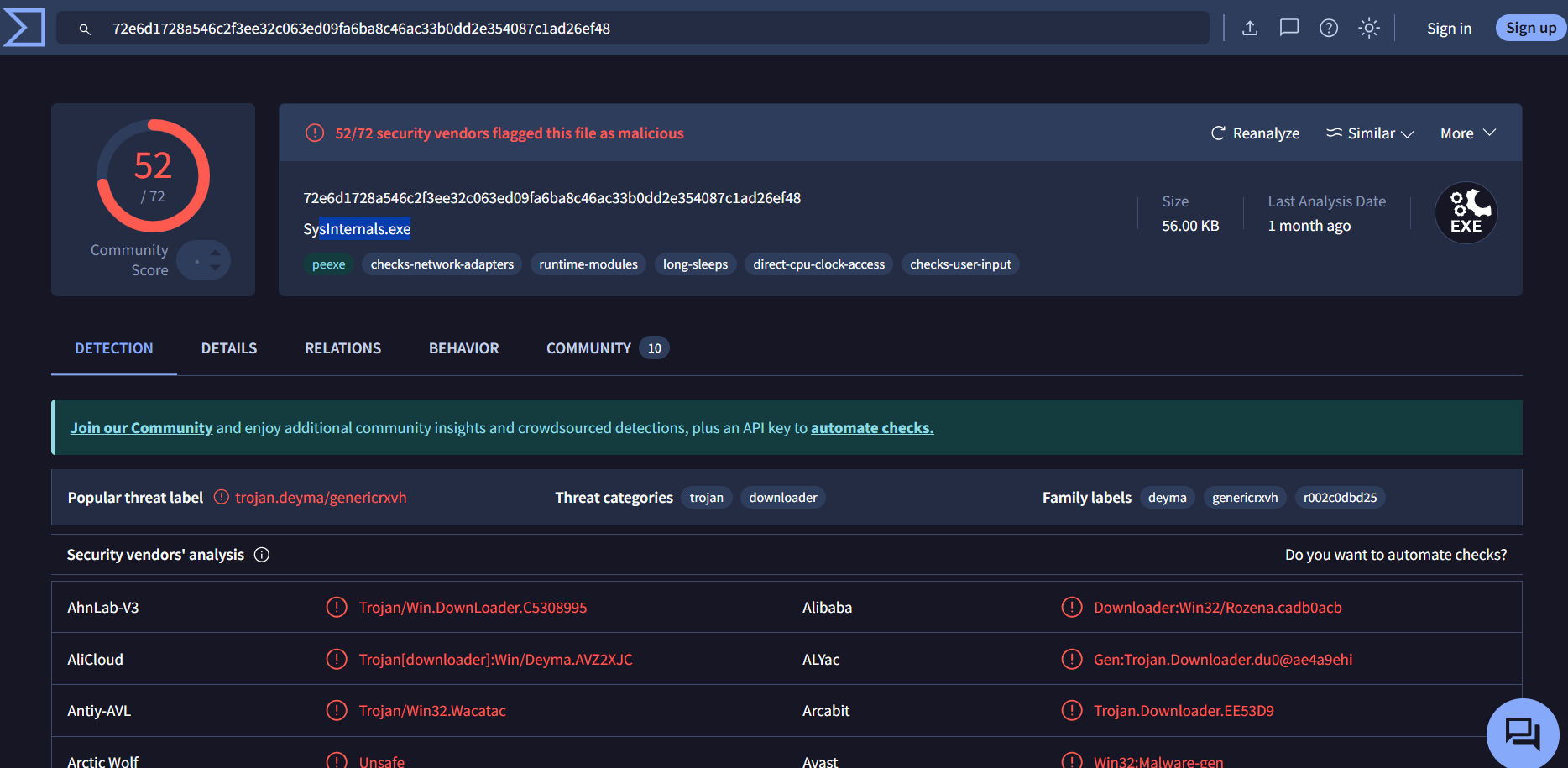Viewport: 1568px width, 768px height.
Task: Click the Join our Community link
Action: pyautogui.click(x=141, y=428)
